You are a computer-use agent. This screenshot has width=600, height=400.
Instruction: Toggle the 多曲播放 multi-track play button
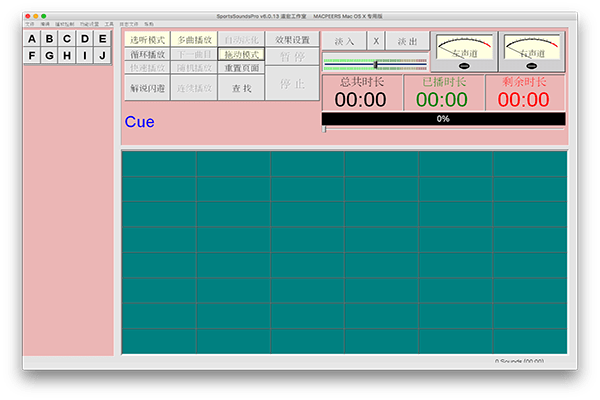pyautogui.click(x=194, y=40)
